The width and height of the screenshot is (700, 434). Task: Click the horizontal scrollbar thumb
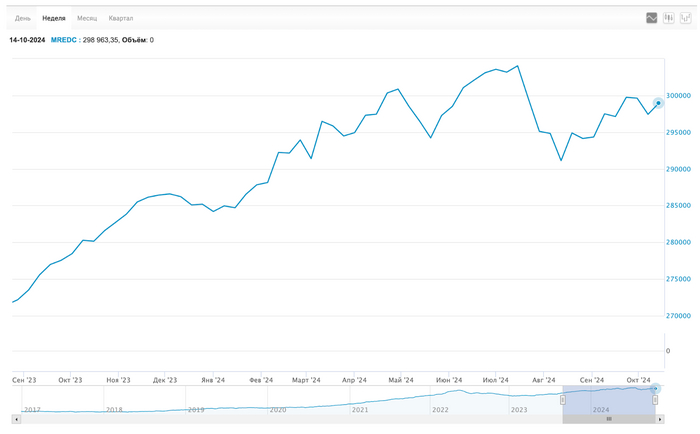pyautogui.click(x=608, y=418)
